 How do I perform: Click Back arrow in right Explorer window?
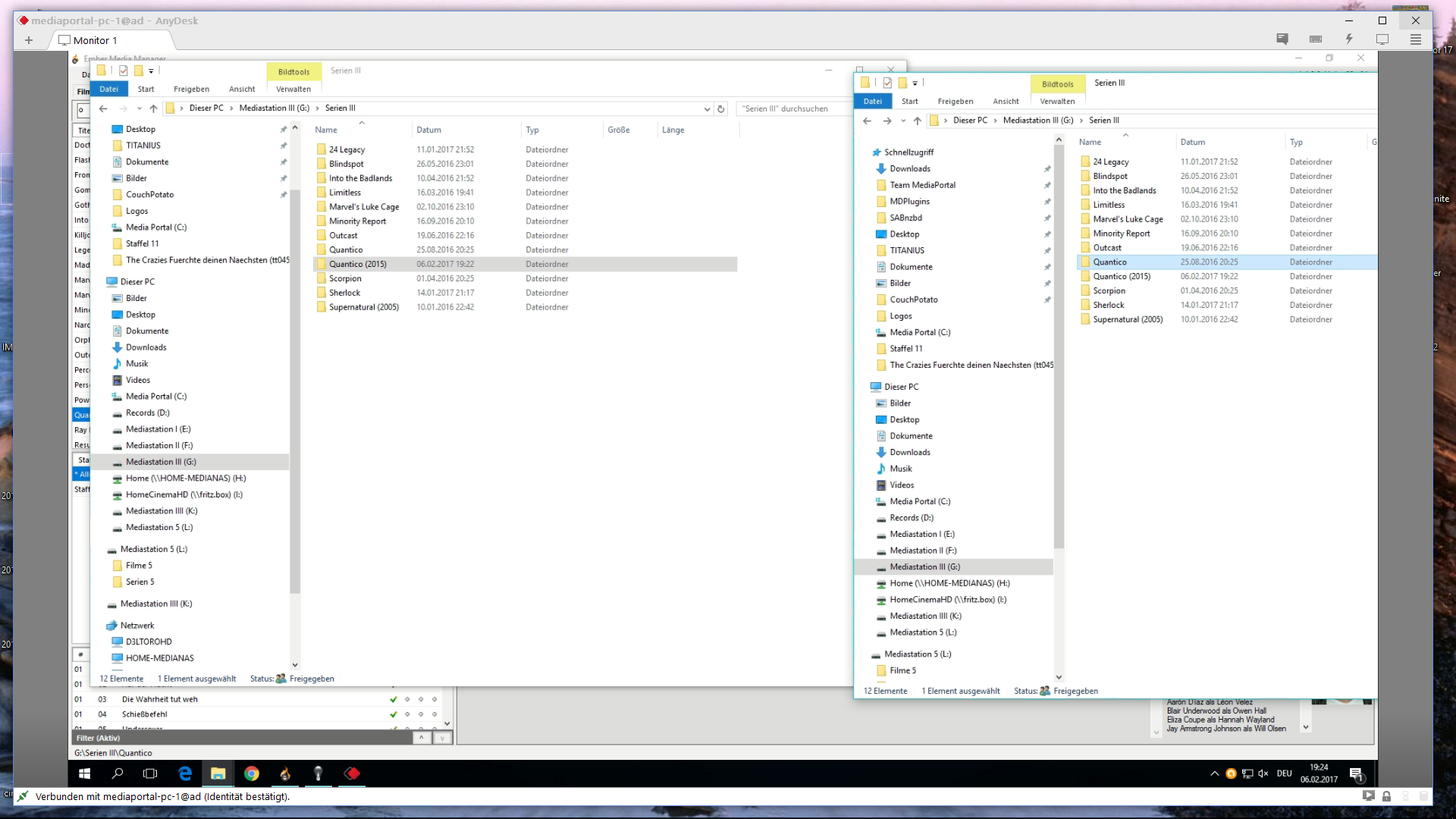pyautogui.click(x=868, y=121)
